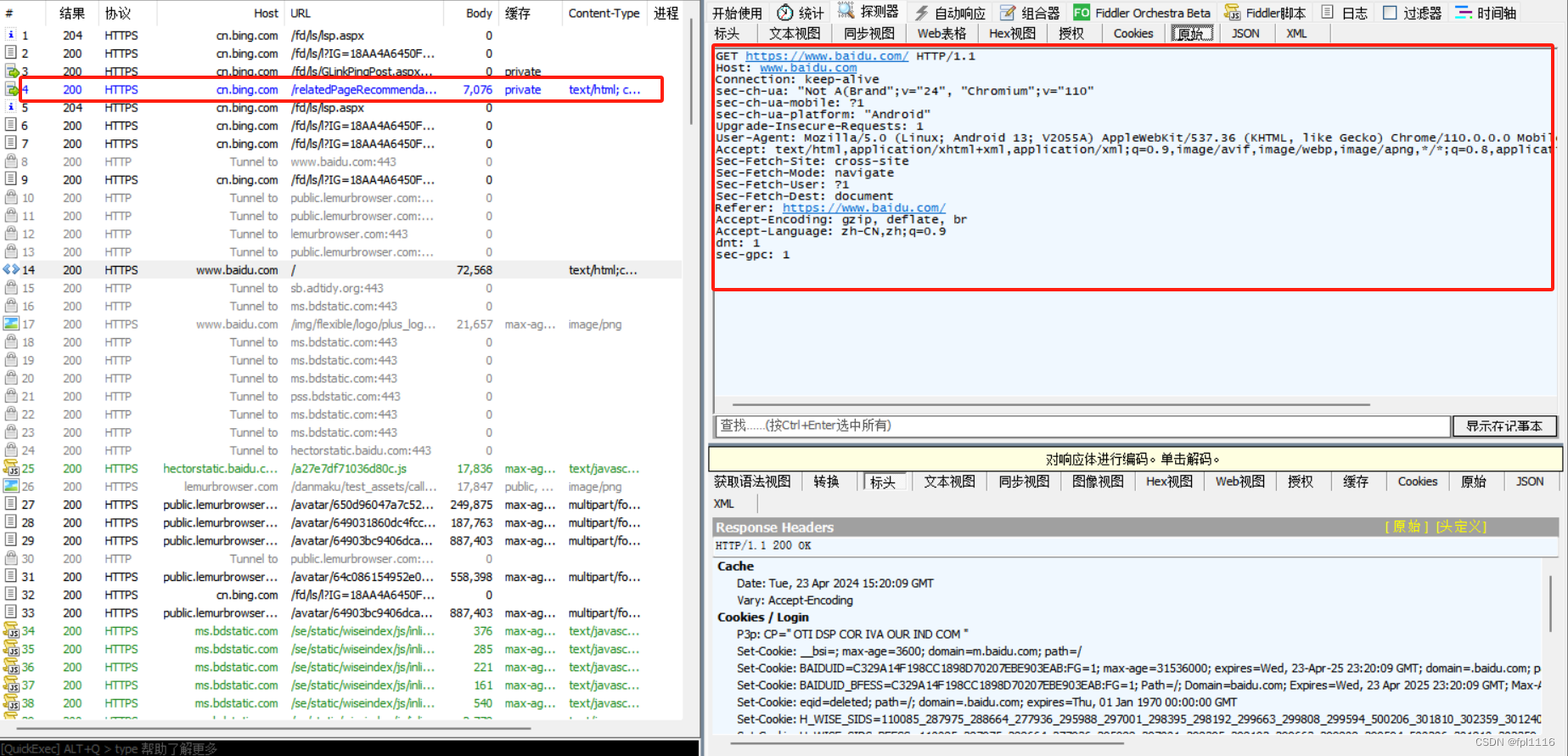Click the QuickExec command input box
The width and height of the screenshot is (1568, 756).
350,748
